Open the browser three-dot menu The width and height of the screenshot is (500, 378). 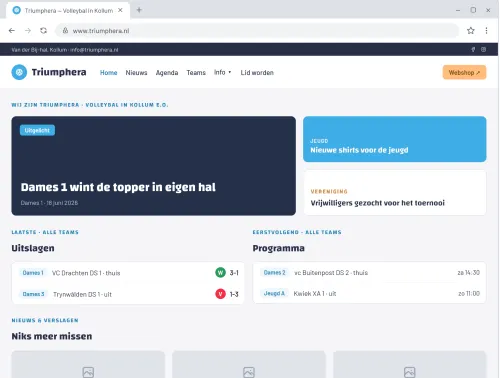coord(486,31)
